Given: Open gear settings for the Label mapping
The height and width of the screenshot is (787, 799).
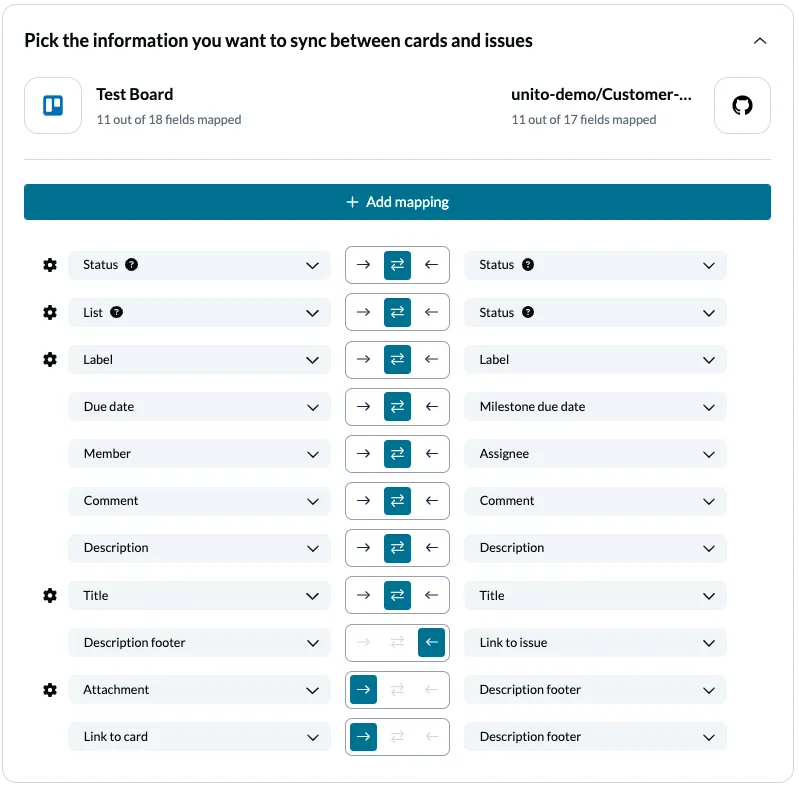Looking at the screenshot, I should [x=50, y=360].
